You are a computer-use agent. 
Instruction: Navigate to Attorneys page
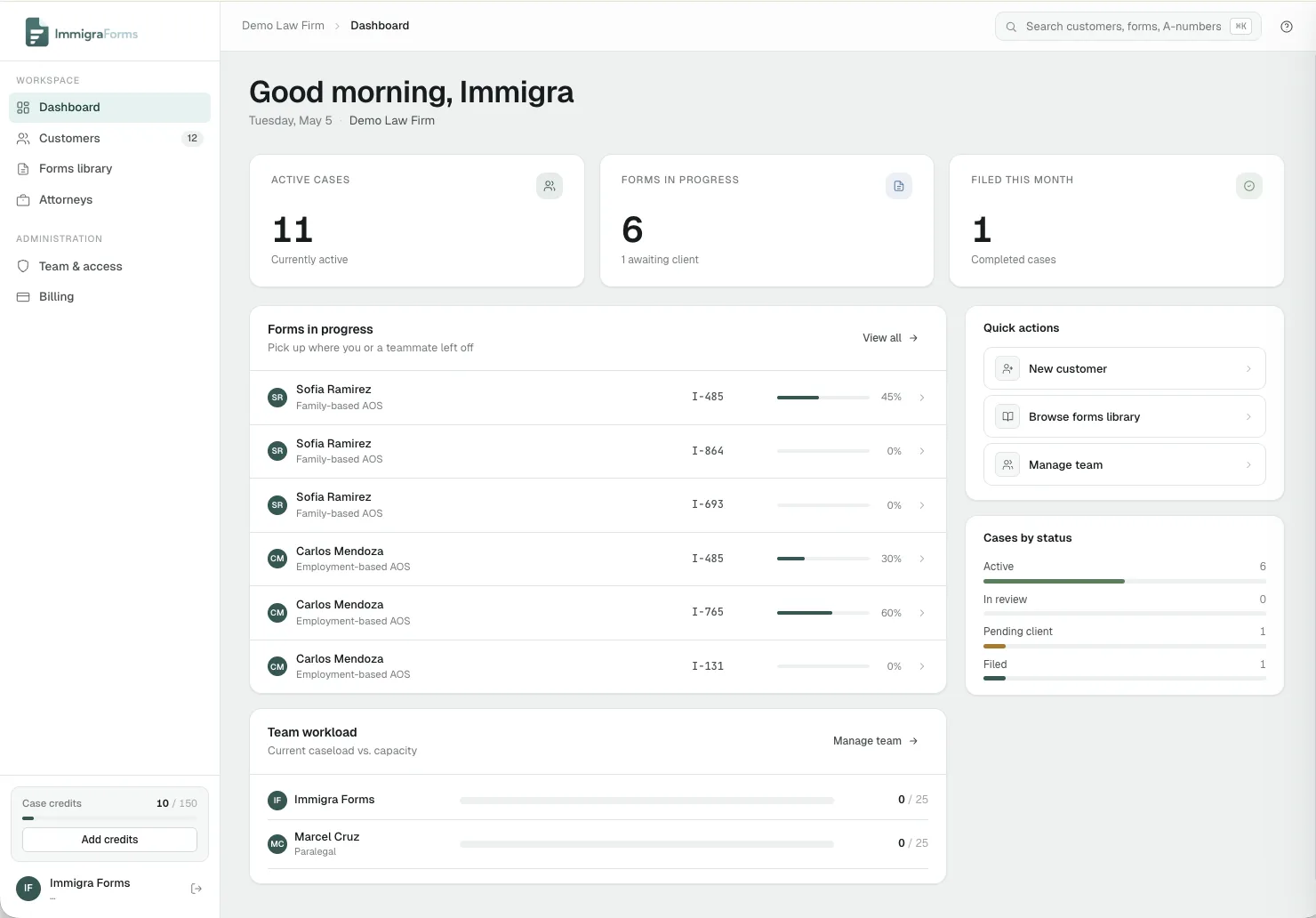109,200
